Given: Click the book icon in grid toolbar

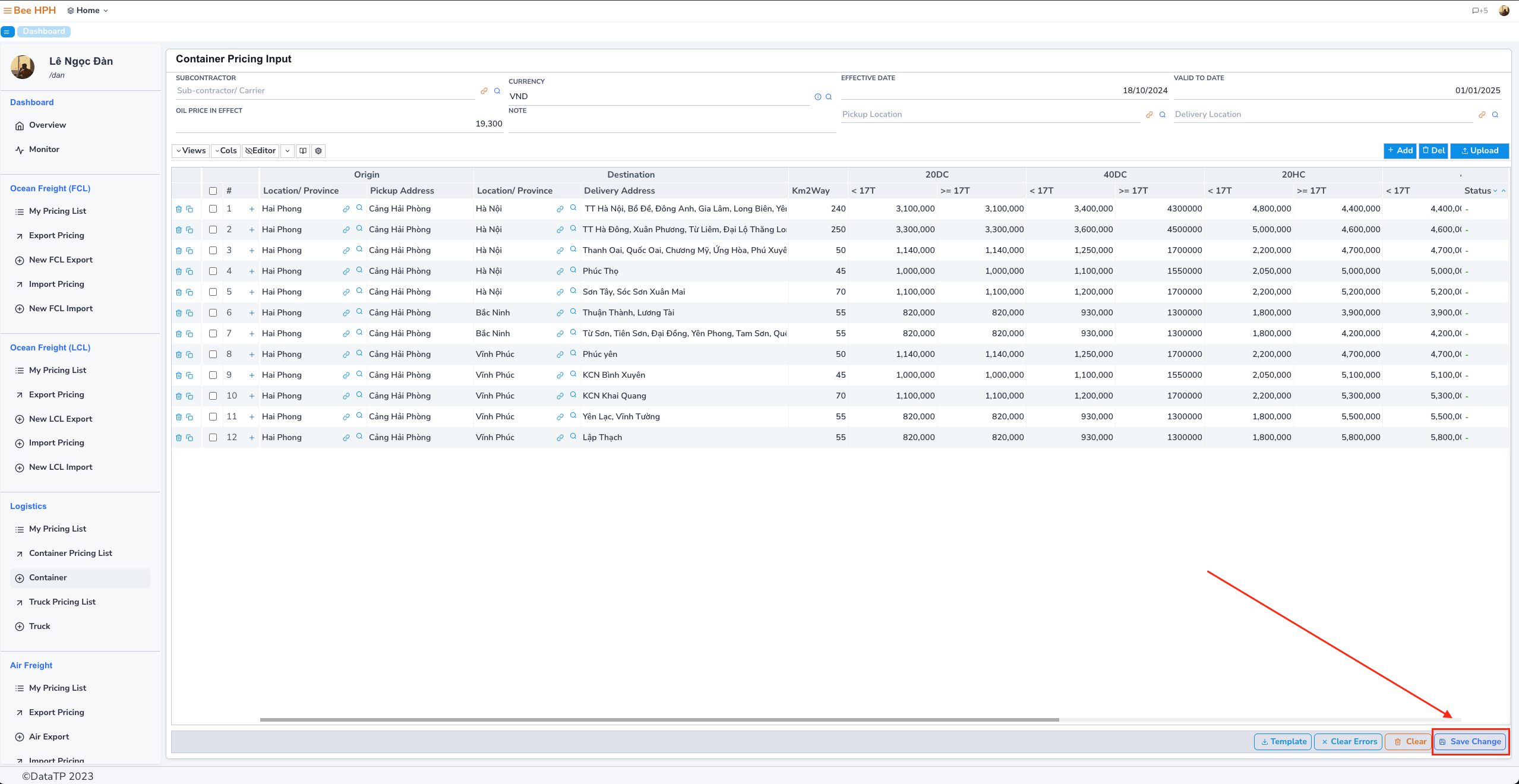Looking at the screenshot, I should tap(303, 151).
